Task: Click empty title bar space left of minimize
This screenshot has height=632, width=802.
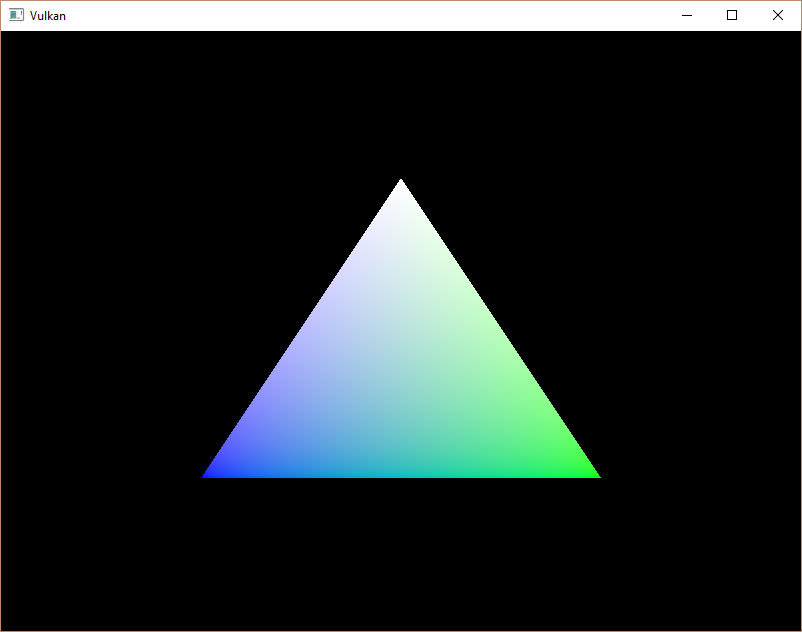Action: coord(400,15)
